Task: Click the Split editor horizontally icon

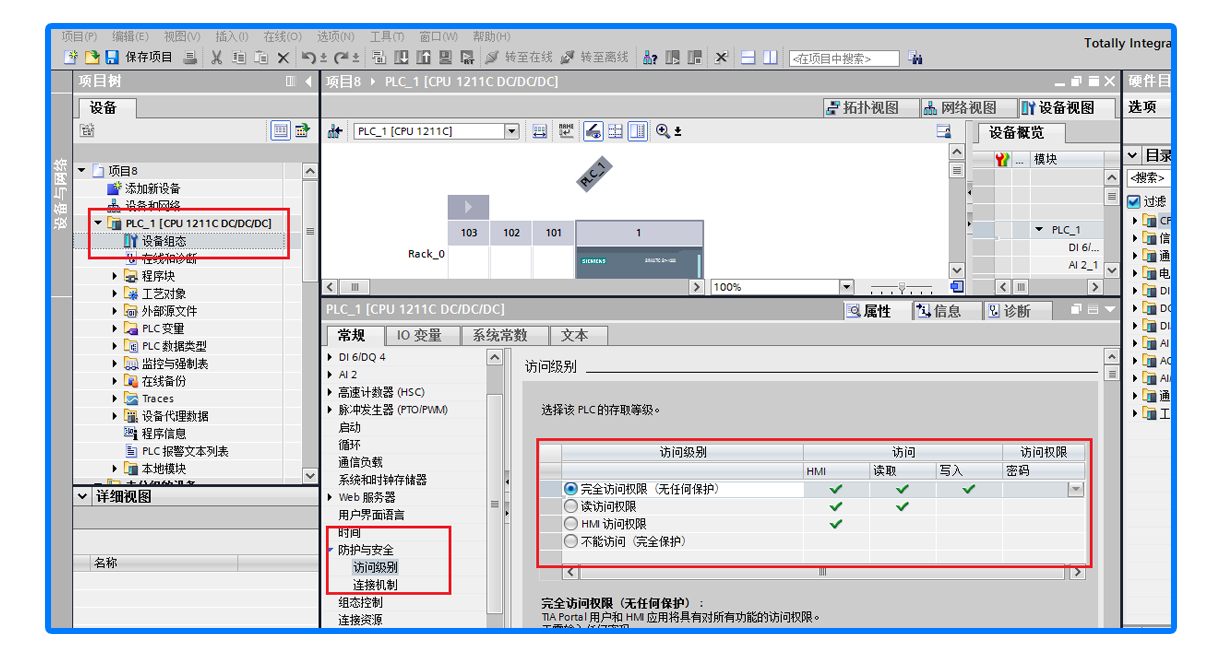Action: [x=748, y=58]
